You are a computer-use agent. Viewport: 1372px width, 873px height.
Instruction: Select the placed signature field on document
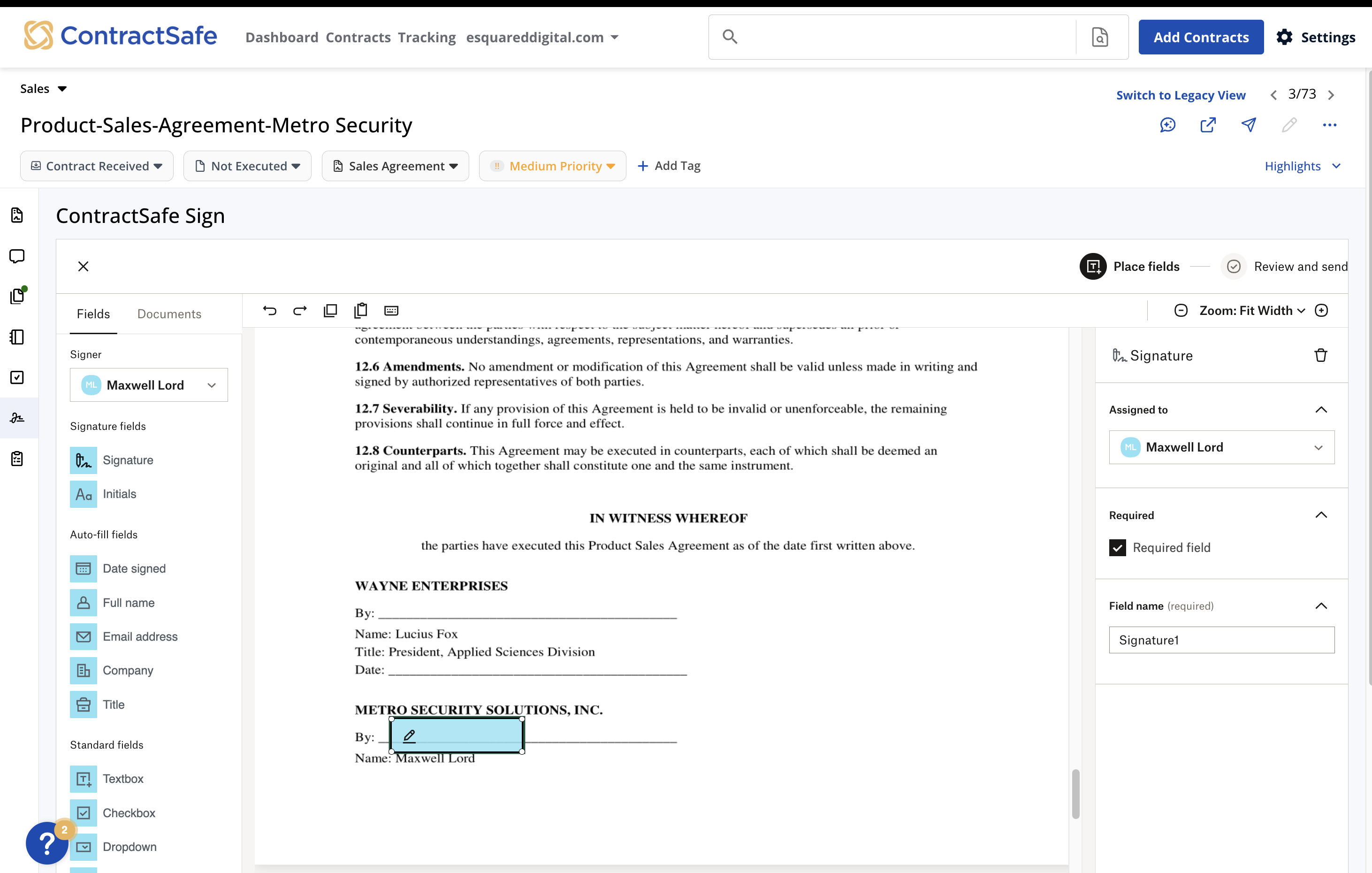pos(457,735)
